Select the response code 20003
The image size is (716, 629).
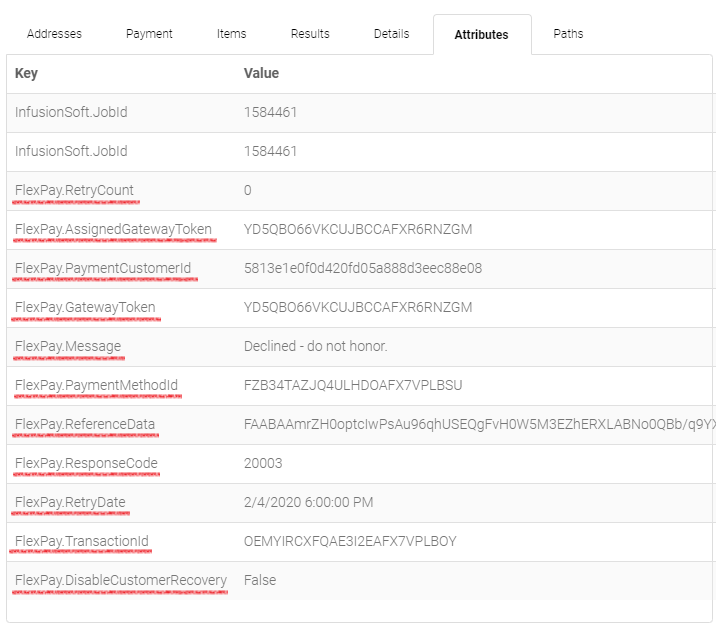(x=263, y=463)
